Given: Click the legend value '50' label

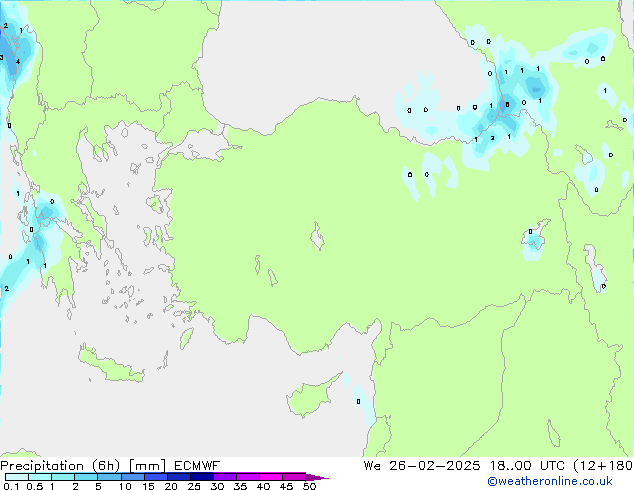Looking at the screenshot, I should click(310, 486).
